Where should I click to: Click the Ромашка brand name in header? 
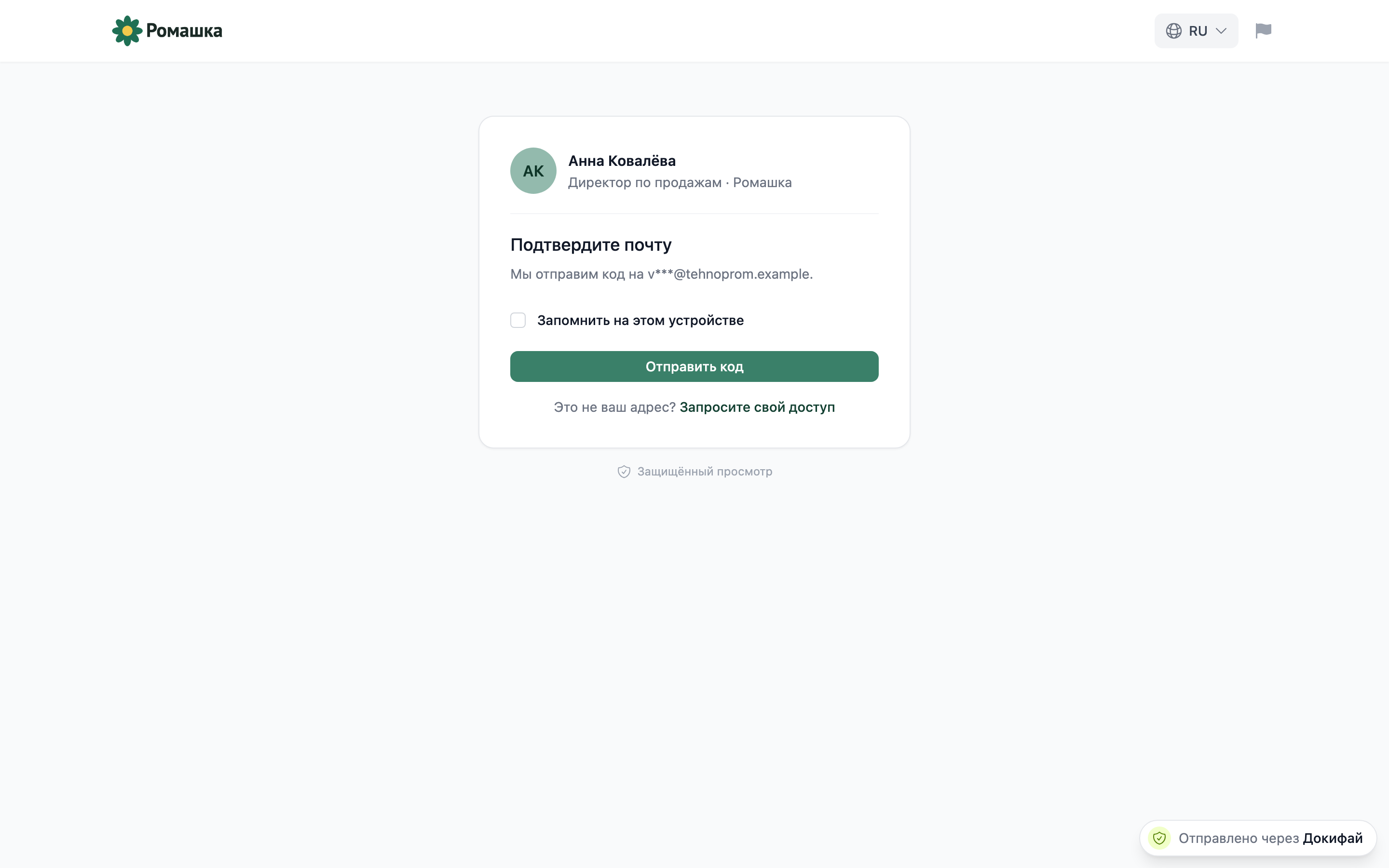point(184,30)
